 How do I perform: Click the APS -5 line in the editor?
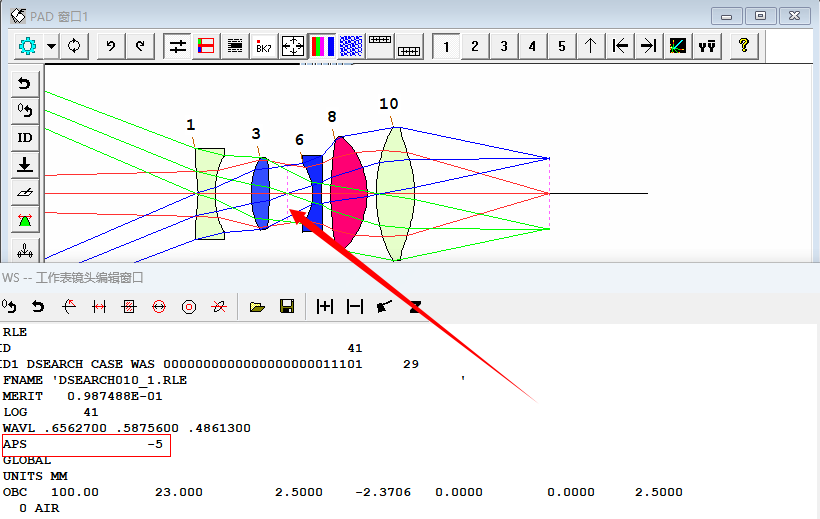(x=86, y=445)
